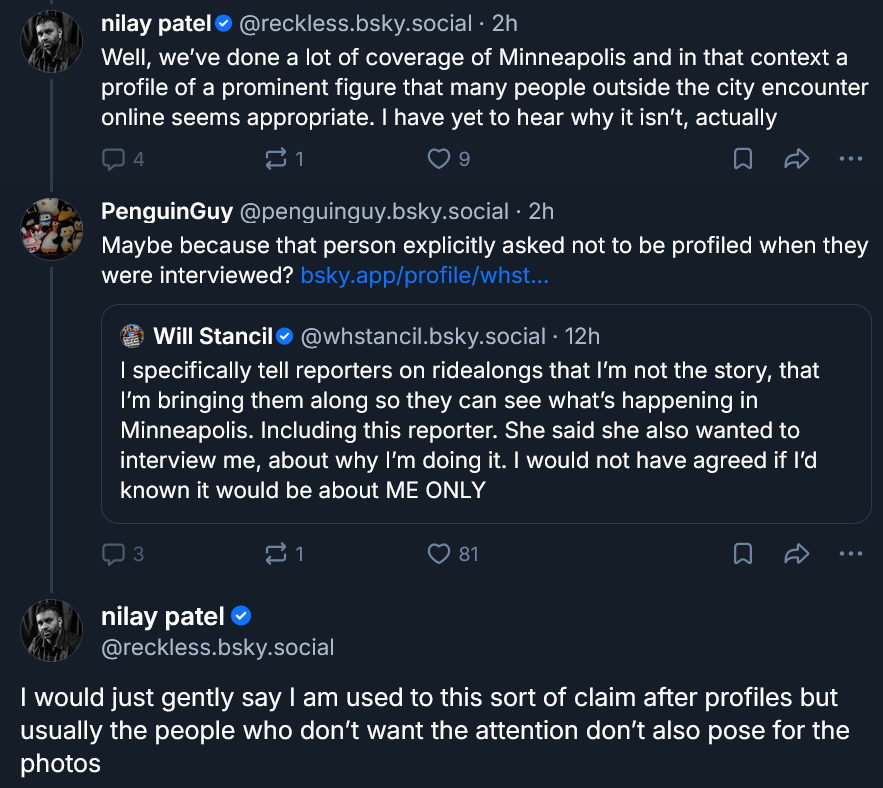Like nilay patel's post with 9 likes
The height and width of the screenshot is (788, 883).
coord(439,158)
